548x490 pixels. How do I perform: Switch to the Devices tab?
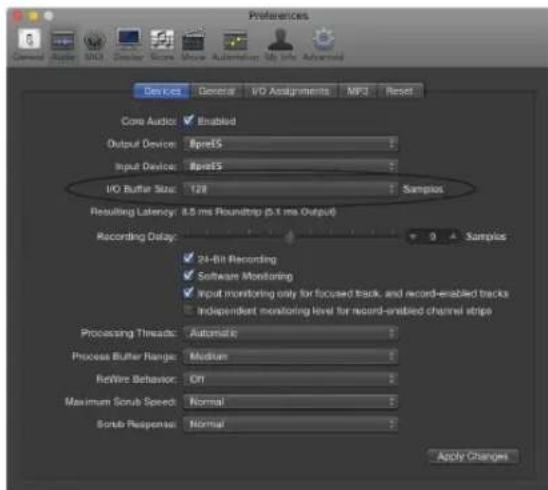(162, 91)
